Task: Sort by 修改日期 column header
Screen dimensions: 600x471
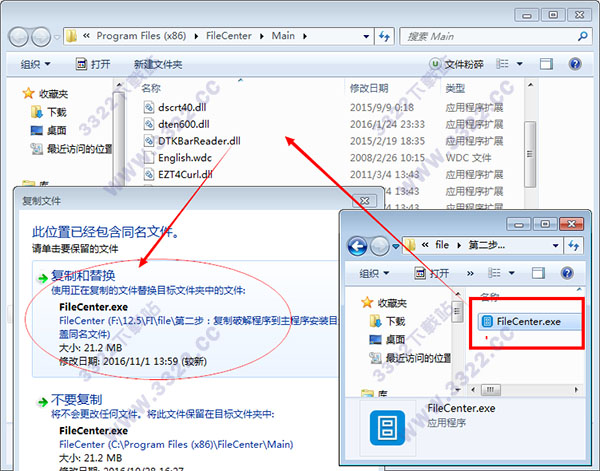Action: (x=369, y=88)
